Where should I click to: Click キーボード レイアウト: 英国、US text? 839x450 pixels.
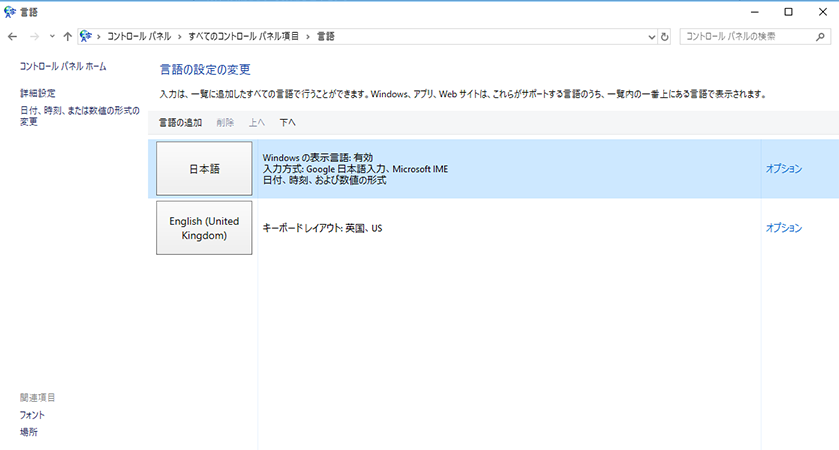(323, 228)
